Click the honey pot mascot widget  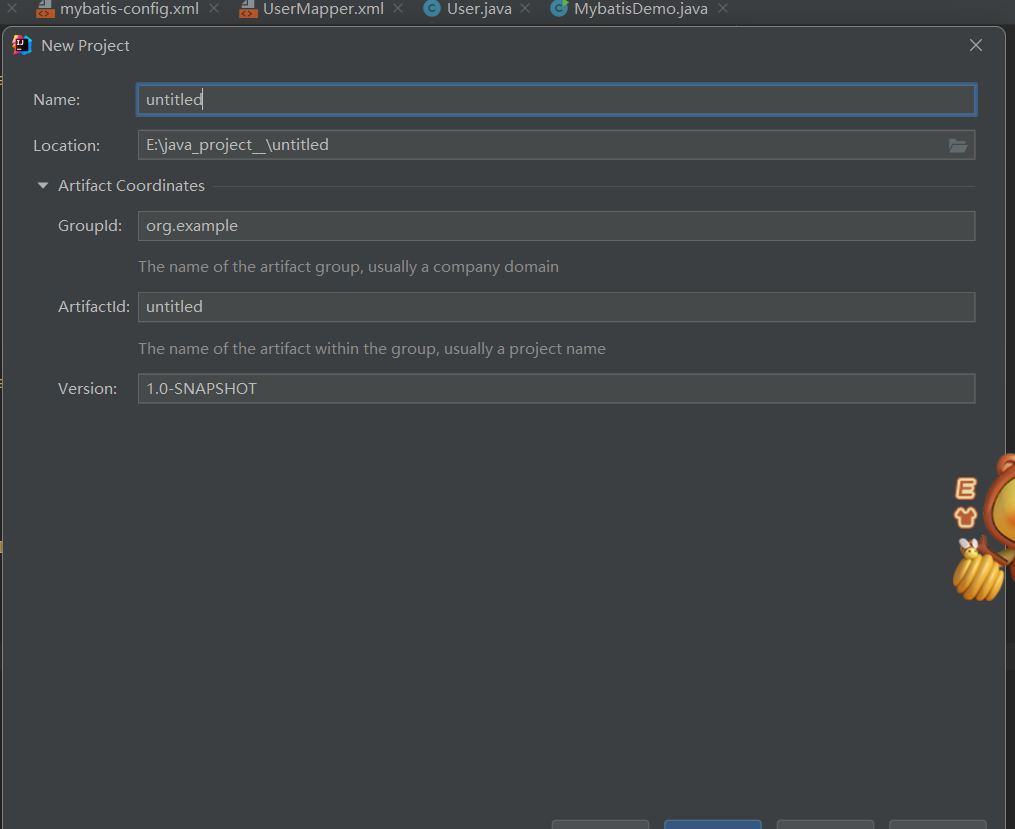pos(977,571)
